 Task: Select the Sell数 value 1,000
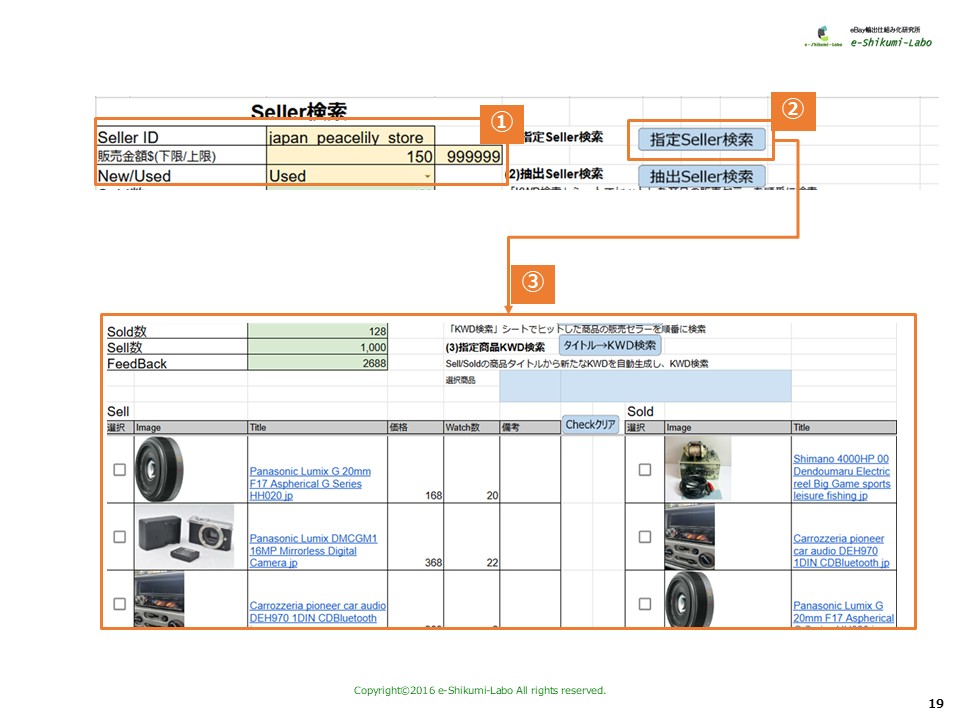tap(317, 347)
